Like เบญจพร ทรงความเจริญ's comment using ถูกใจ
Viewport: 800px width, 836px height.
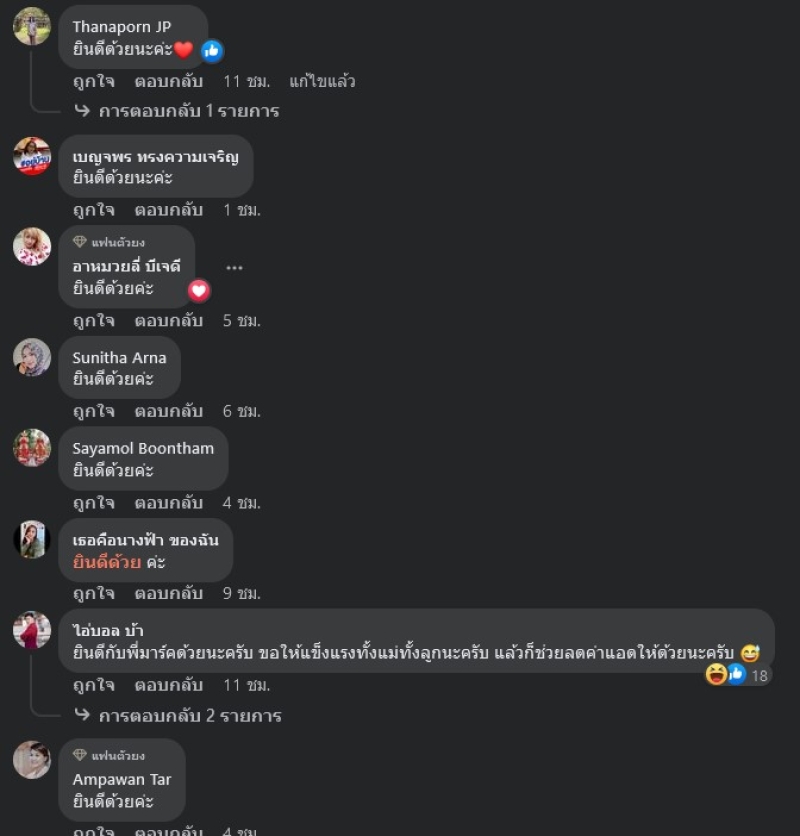click(94, 210)
